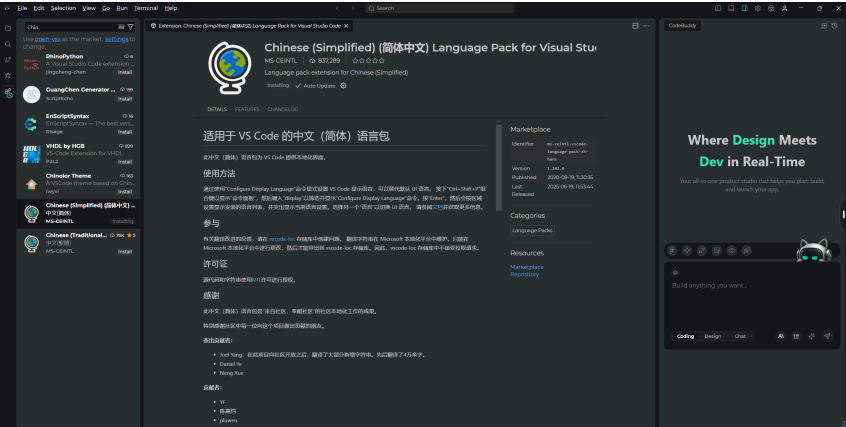Toggle Auto Update checkbox for the language pack
The image size is (846, 427).
(x=298, y=86)
